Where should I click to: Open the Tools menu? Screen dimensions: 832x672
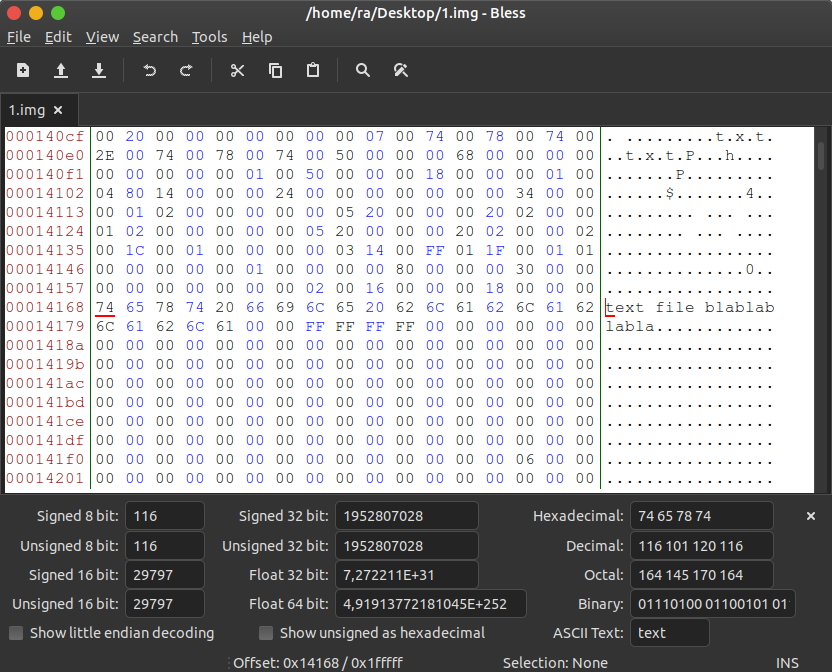click(209, 37)
